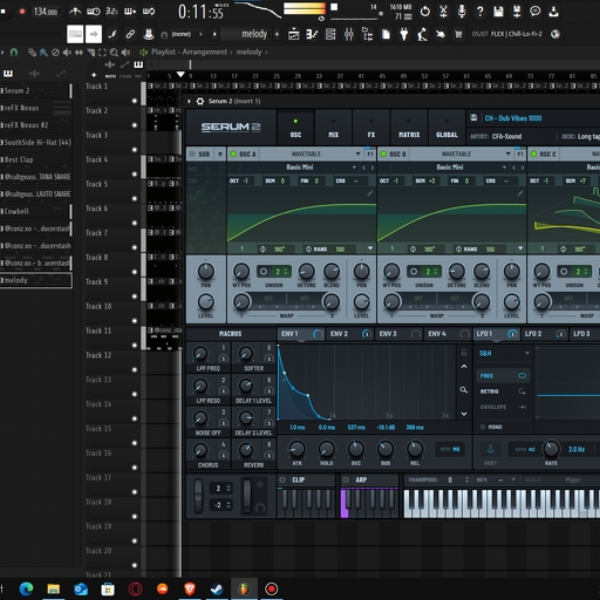
Task: Toggle the metronome icon
Action: click(75, 11)
